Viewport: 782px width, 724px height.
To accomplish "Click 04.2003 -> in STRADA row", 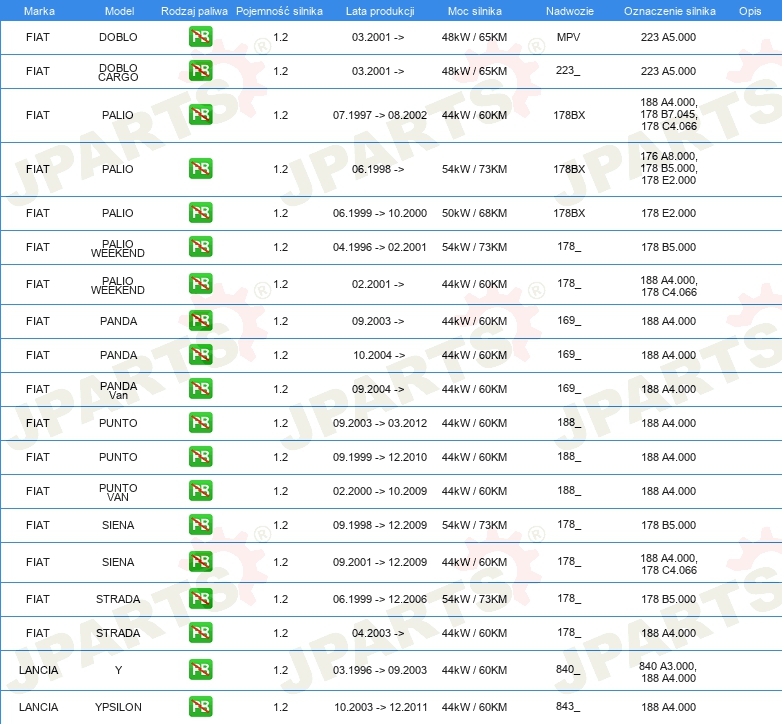I will [x=378, y=633].
